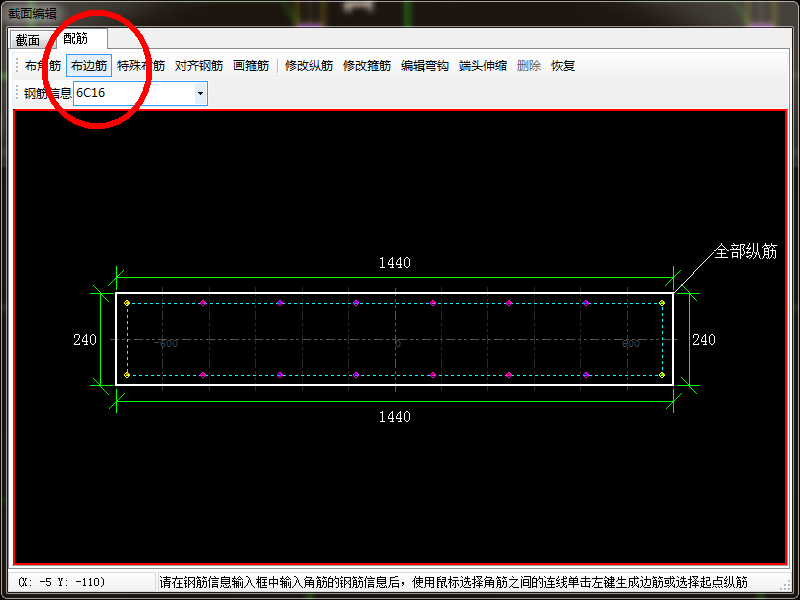
Task: Select the top-left yellow corner rebar
Action: (127, 303)
